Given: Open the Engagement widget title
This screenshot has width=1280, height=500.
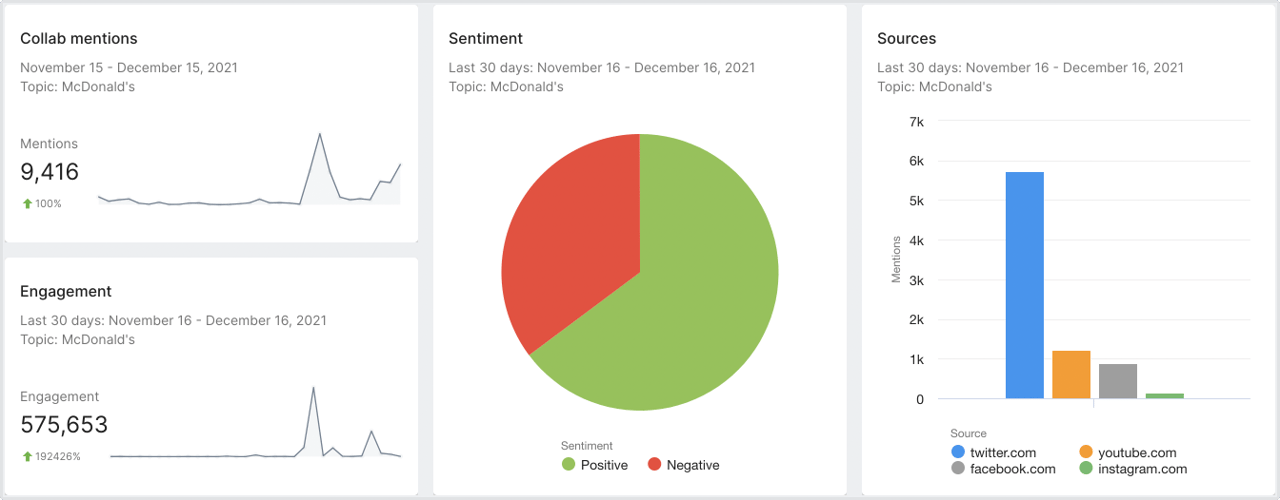Looking at the screenshot, I should click(x=66, y=291).
